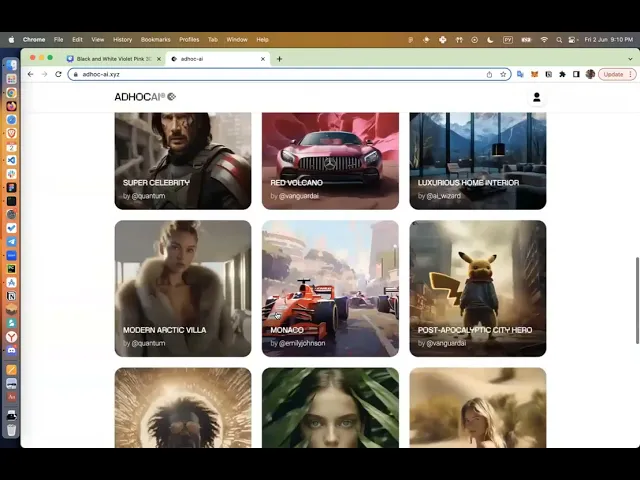The image size is (640, 480).
Task: Open Telegram from the dock
Action: pos(11,242)
